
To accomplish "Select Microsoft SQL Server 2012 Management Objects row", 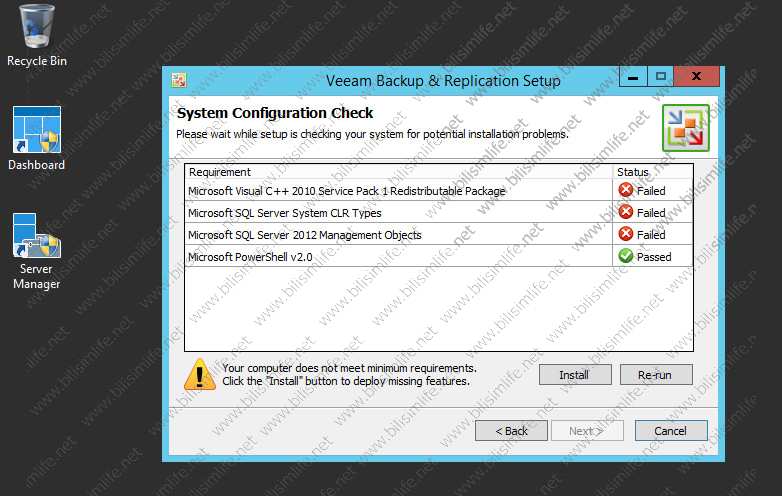I will click(439, 234).
